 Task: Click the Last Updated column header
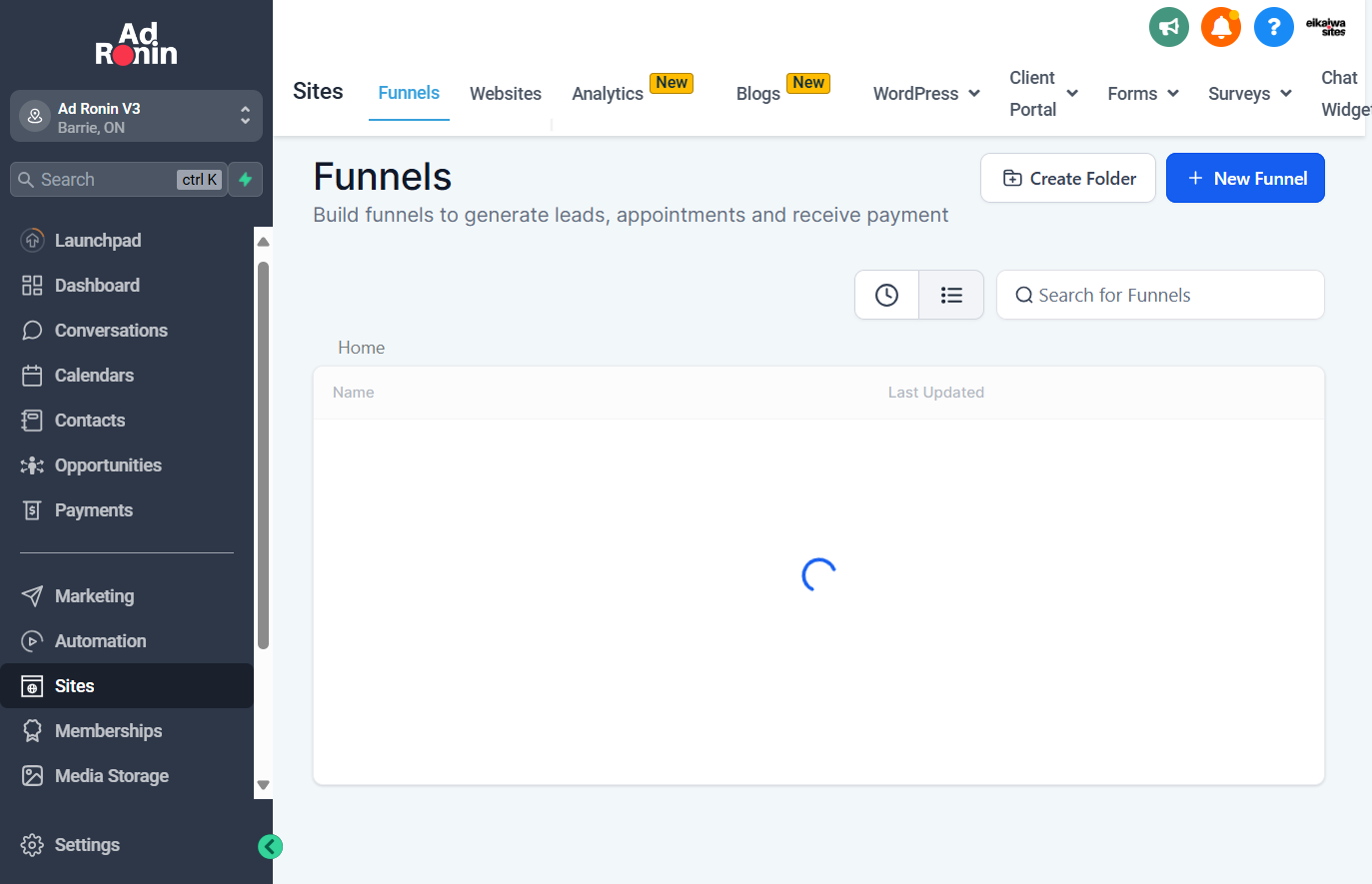(x=936, y=393)
